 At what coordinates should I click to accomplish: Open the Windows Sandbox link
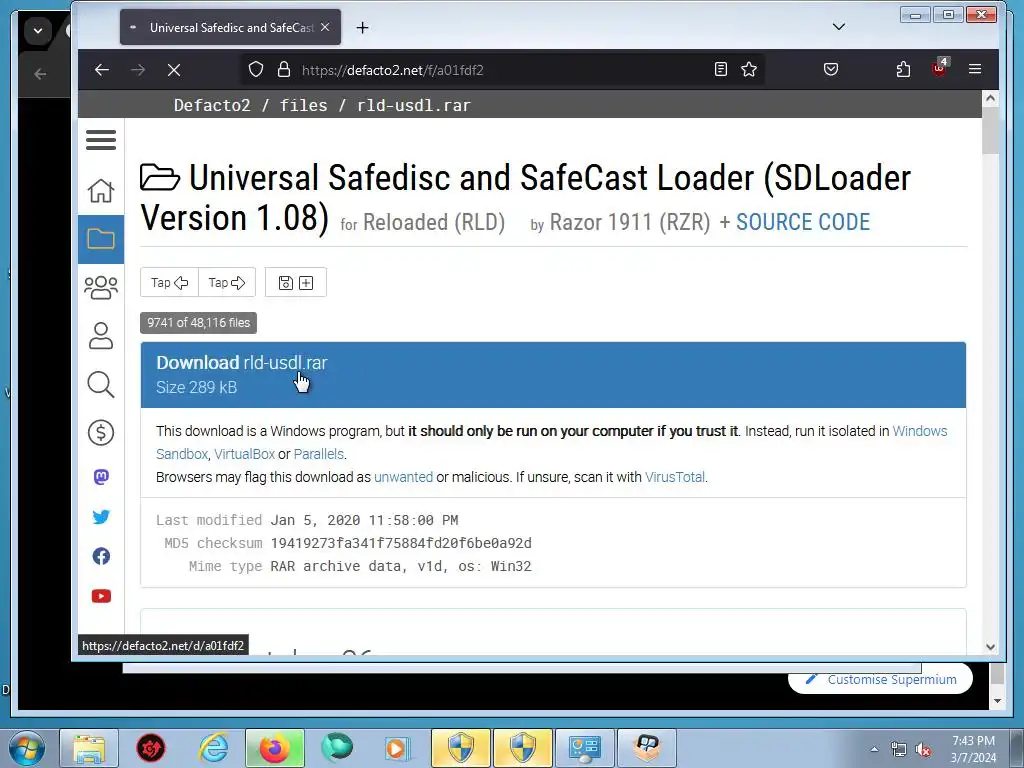[x=920, y=431]
